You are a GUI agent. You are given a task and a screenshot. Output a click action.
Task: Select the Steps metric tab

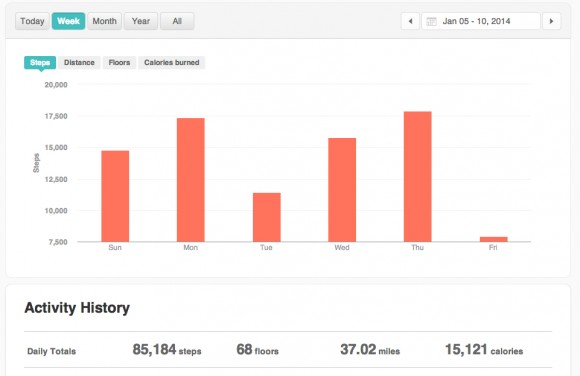40,63
